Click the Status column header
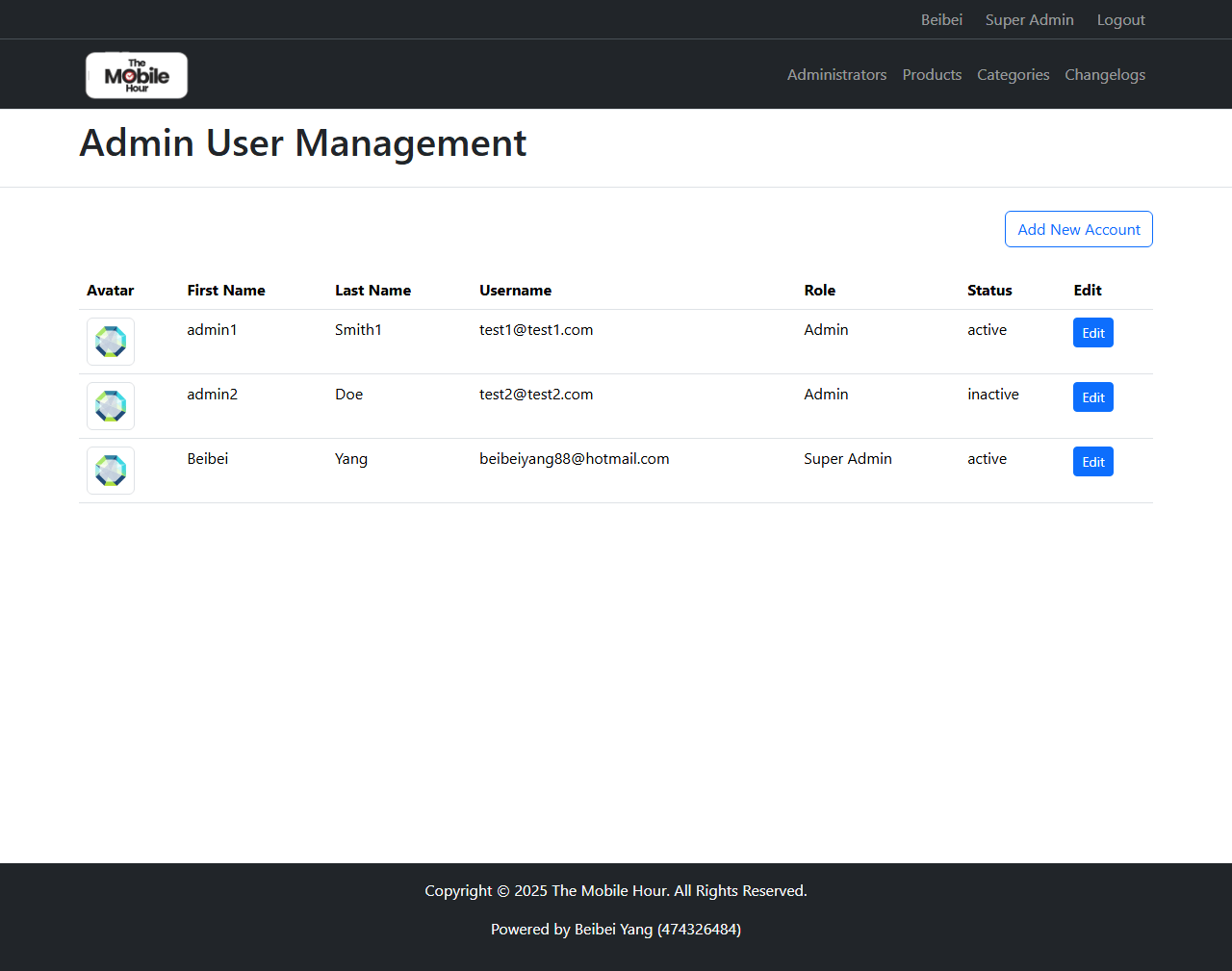 click(989, 291)
